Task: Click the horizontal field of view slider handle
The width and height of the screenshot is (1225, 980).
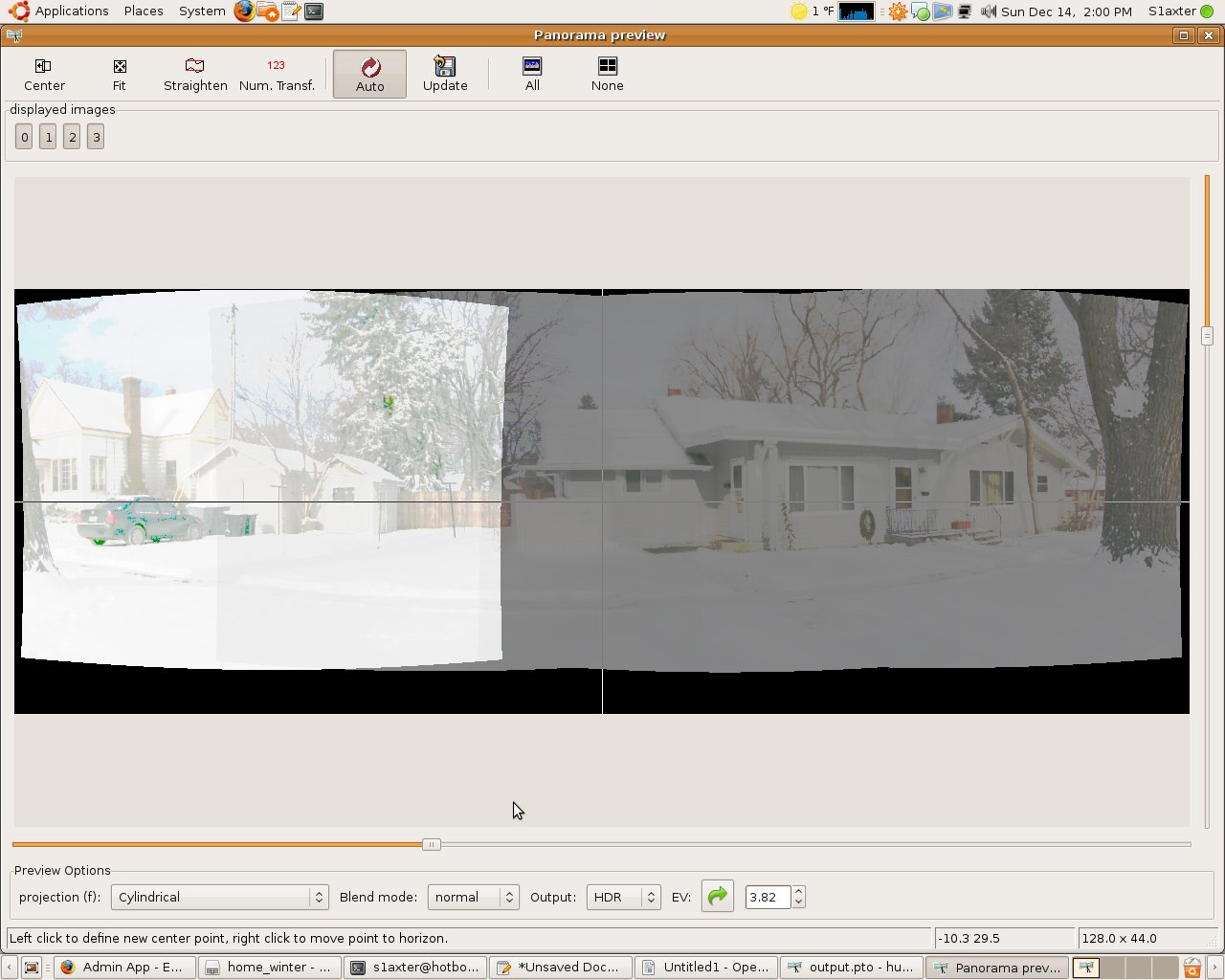Action: click(432, 844)
